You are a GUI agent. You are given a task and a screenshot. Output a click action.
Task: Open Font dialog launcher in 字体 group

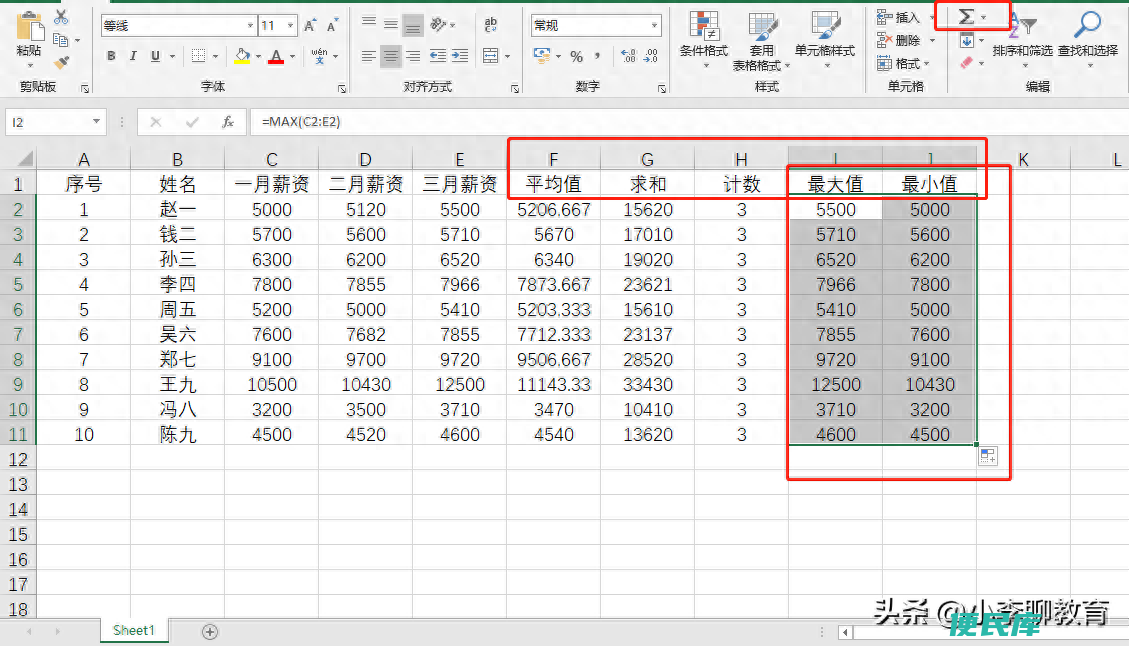coord(341,89)
